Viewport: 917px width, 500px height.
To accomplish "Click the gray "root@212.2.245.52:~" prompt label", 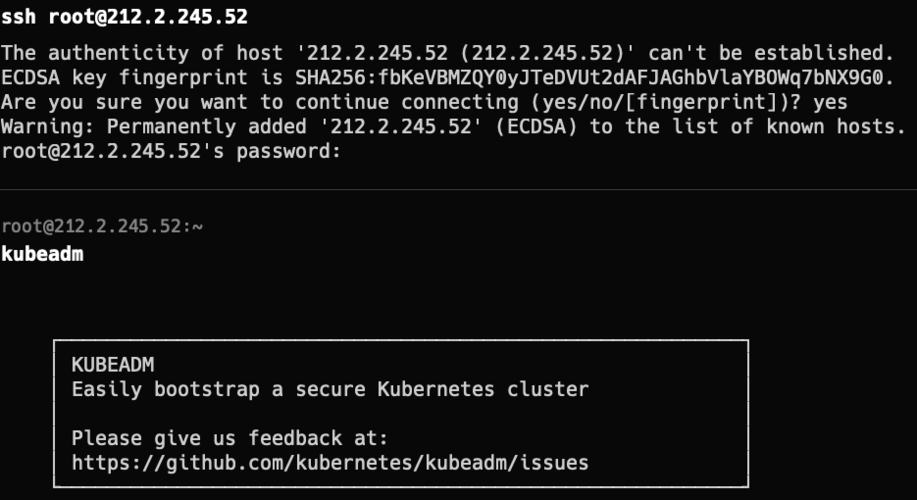I will 102,227.
